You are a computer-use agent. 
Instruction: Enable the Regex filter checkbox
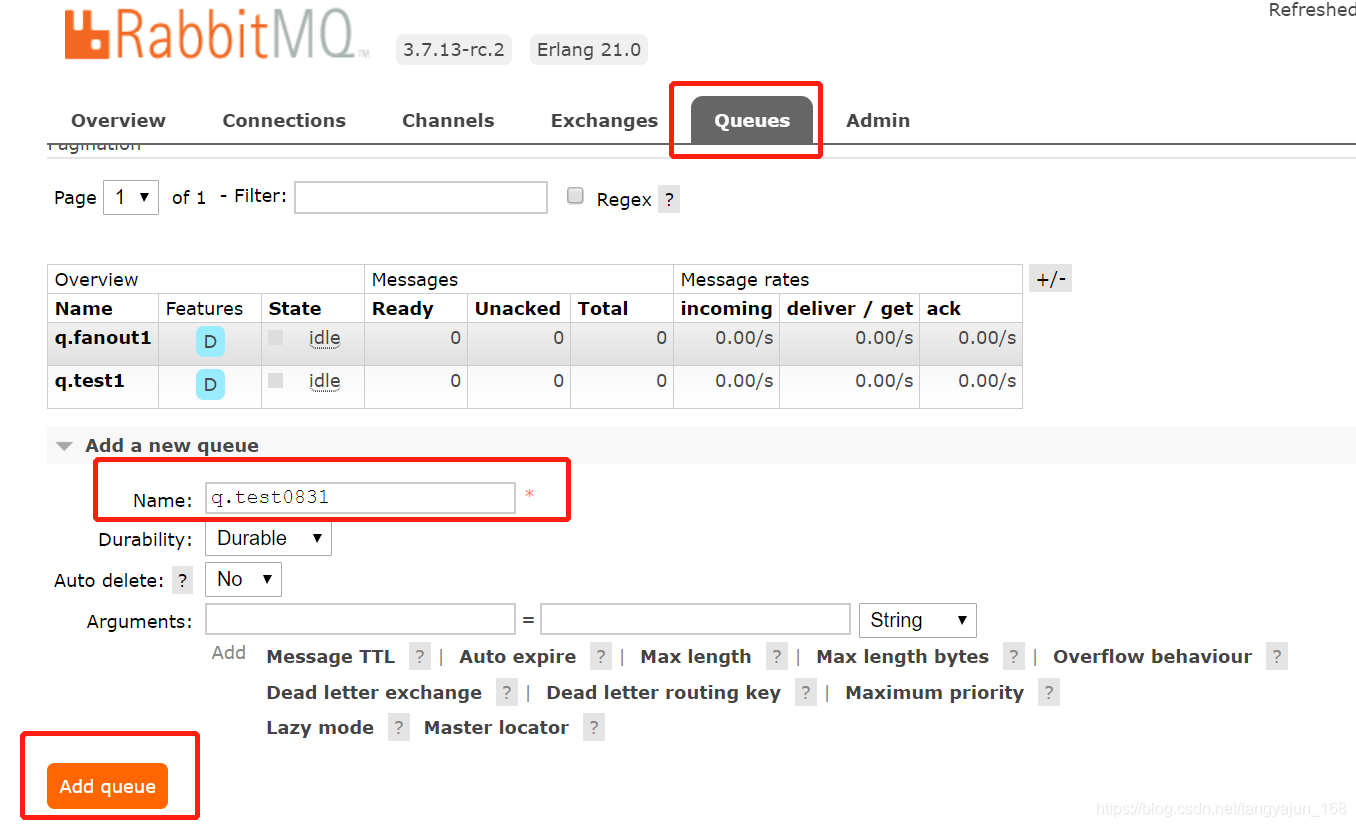pos(575,196)
